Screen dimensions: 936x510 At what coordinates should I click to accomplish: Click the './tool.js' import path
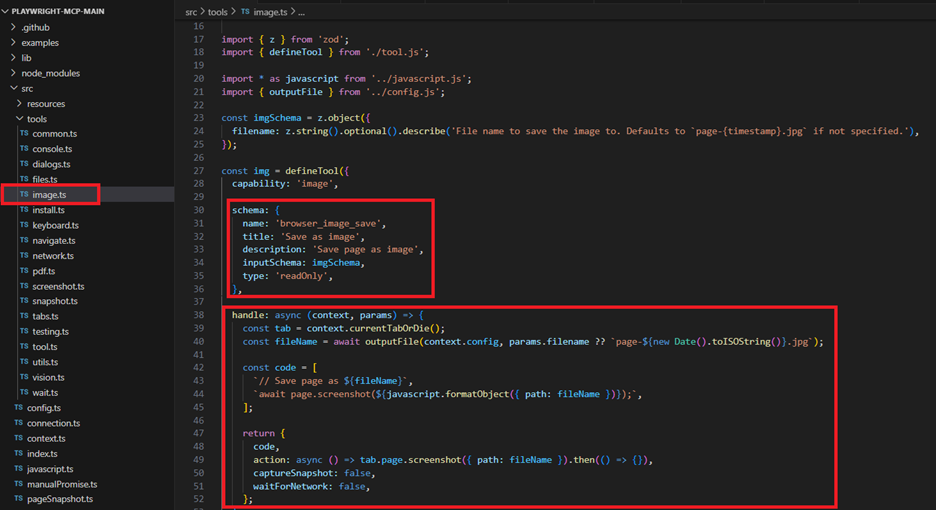398,52
